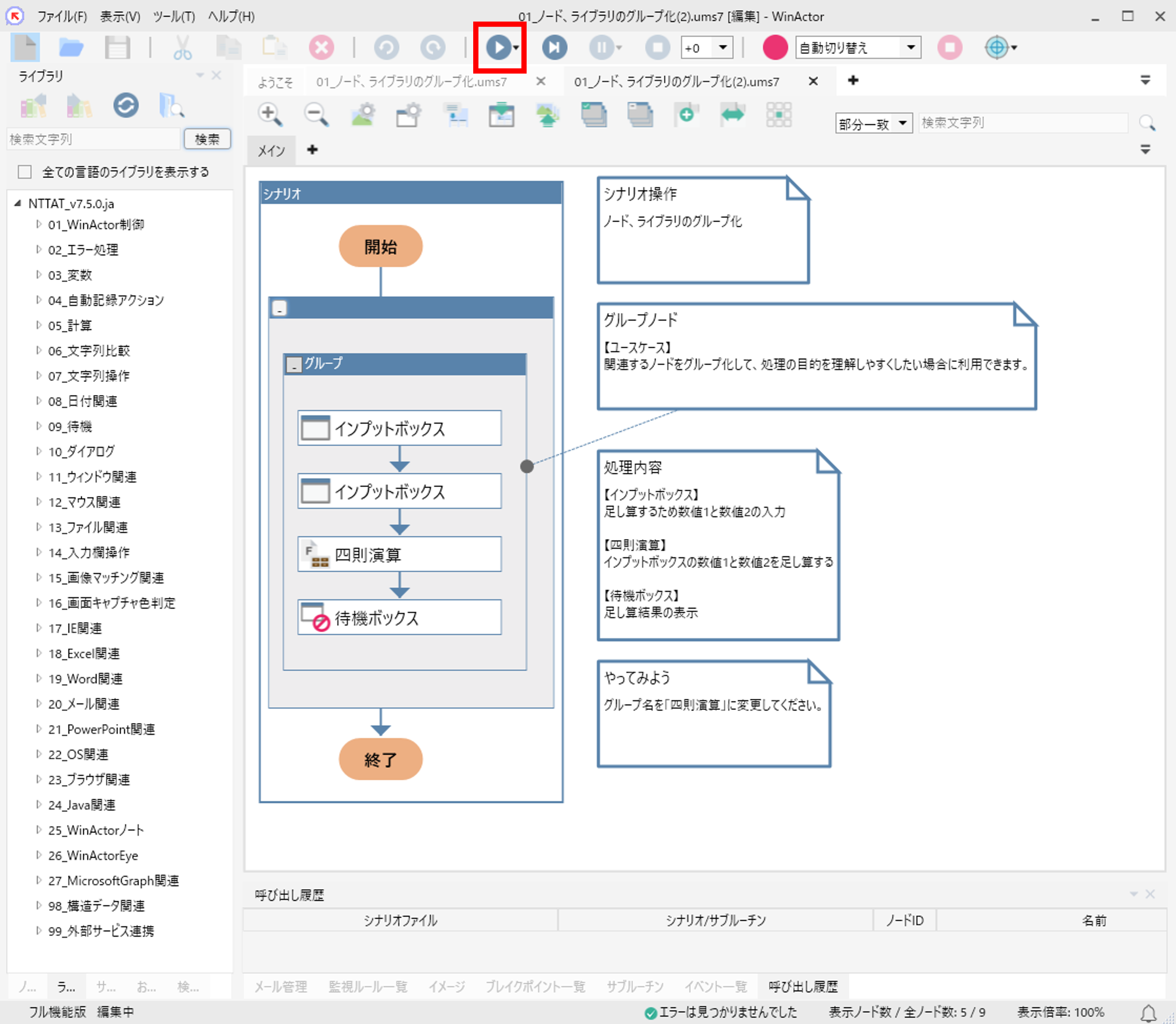
Task: Click the first library books icon
Action: pos(33,106)
